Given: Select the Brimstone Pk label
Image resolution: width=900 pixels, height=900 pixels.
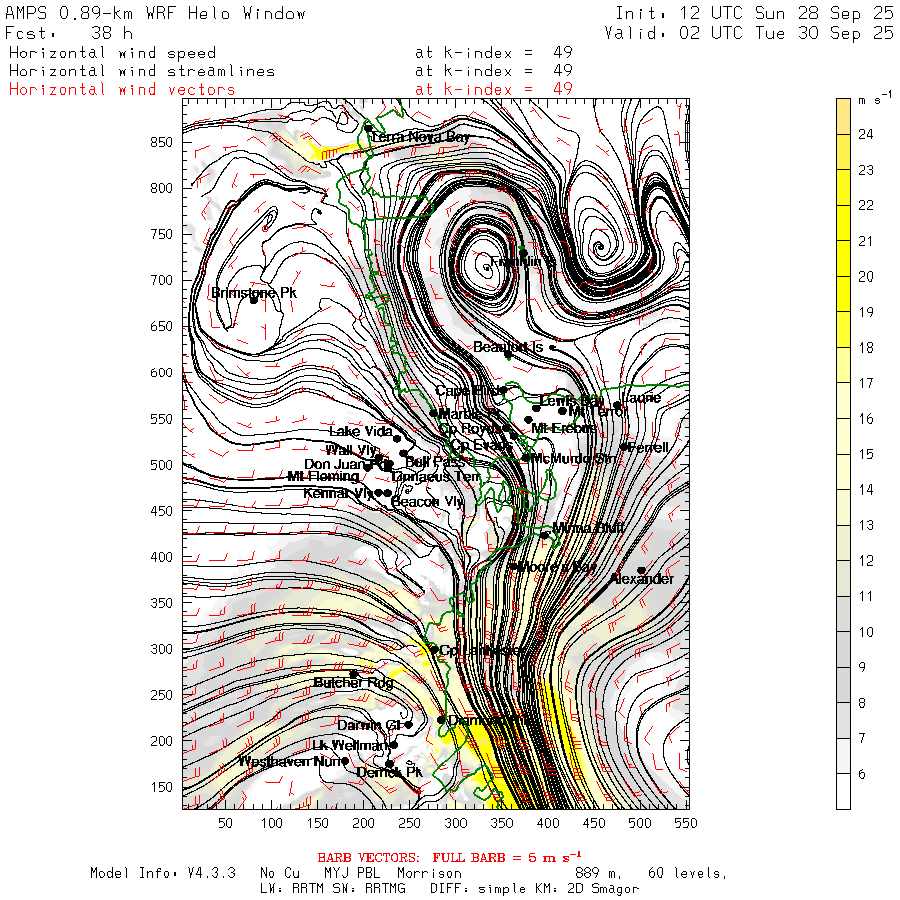Looking at the screenshot, I should [x=254, y=293].
